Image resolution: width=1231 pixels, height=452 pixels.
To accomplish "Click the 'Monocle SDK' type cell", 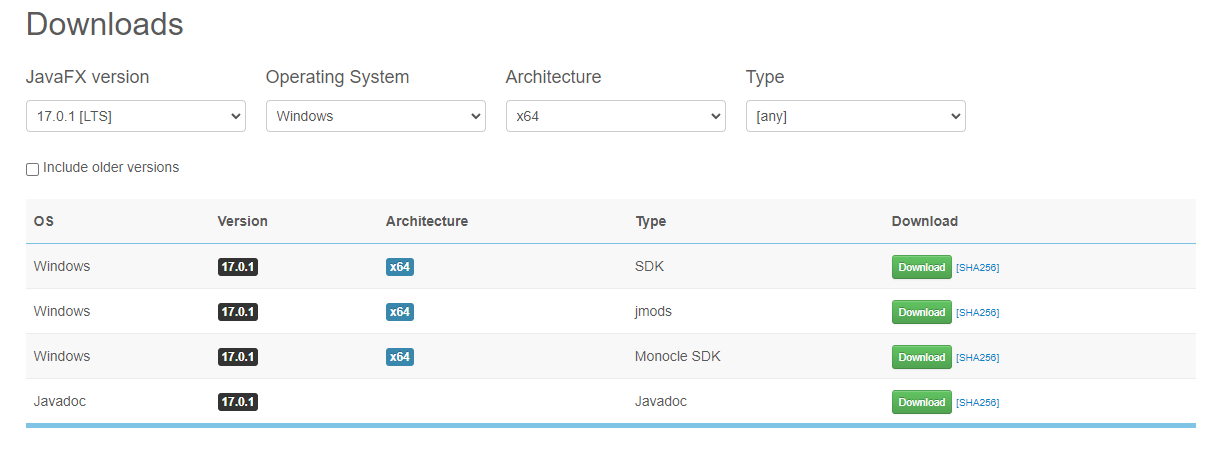I will click(678, 356).
